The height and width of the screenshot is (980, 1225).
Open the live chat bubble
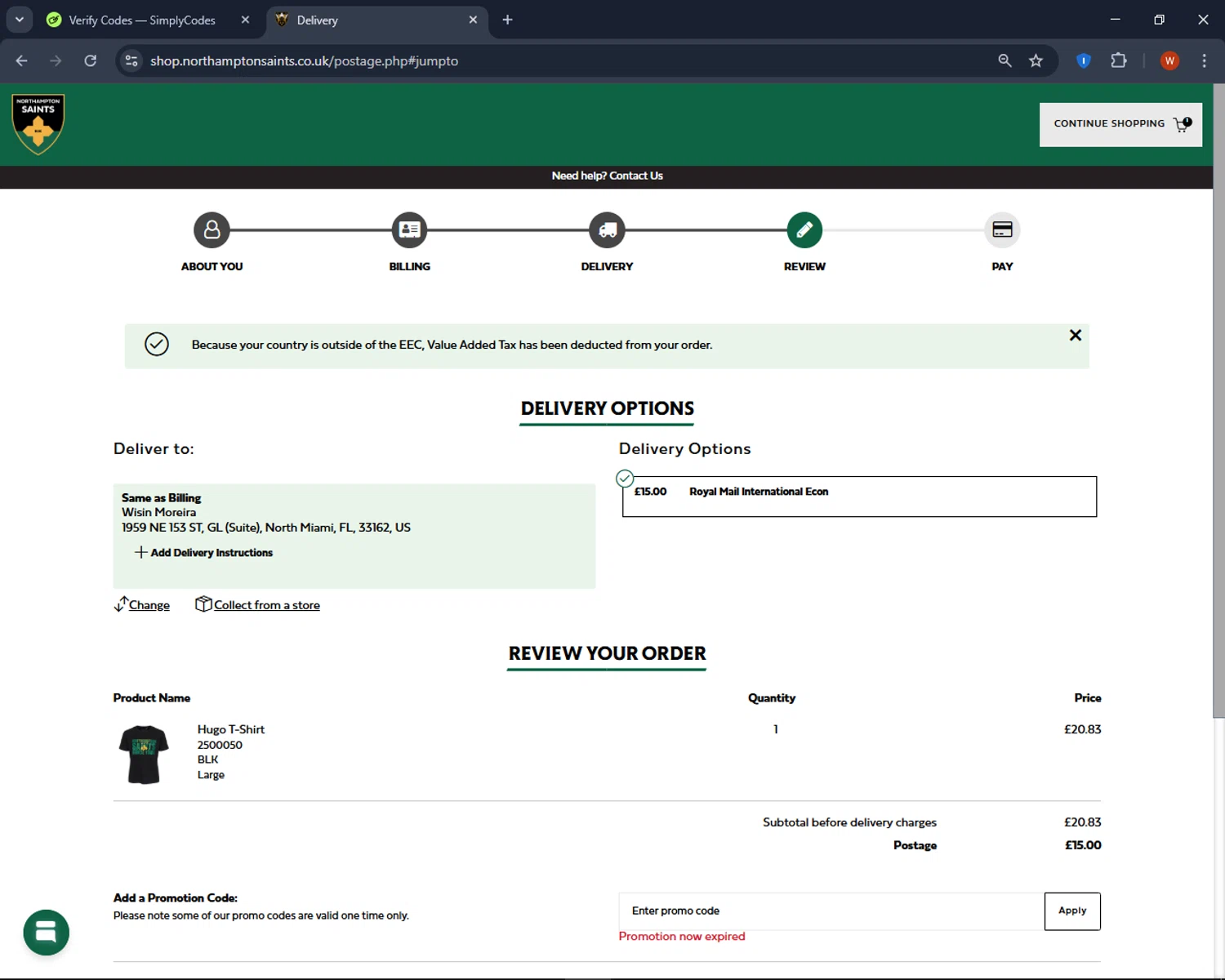[x=47, y=932]
